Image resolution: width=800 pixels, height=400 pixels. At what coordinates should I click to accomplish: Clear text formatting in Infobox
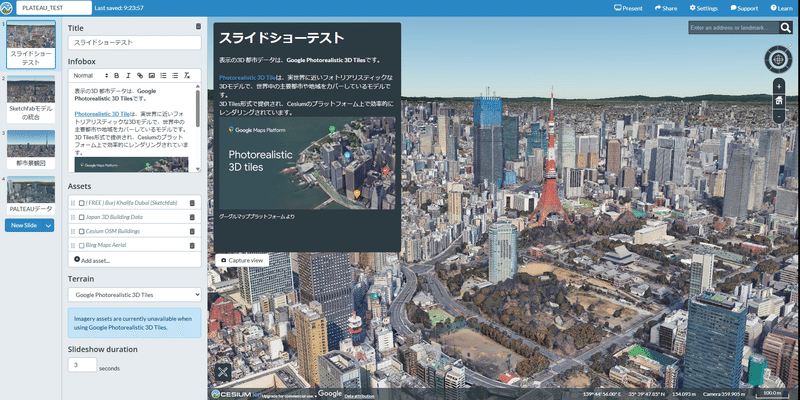187,76
